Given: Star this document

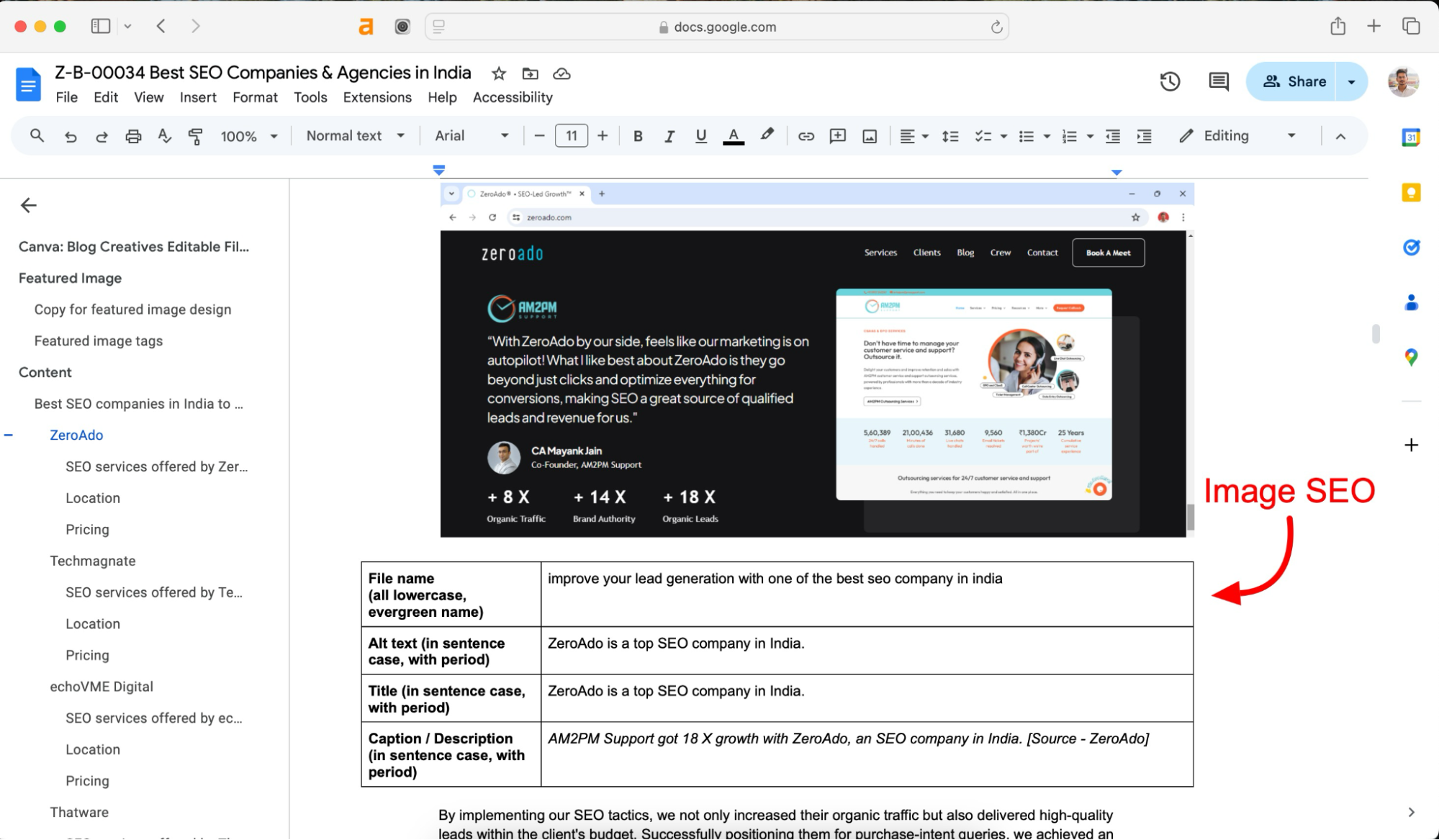Looking at the screenshot, I should click(499, 73).
